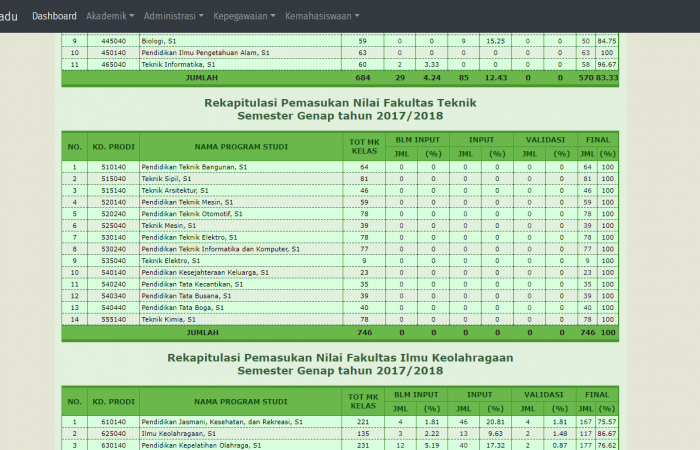Click the site brand logo text in navbar
Viewport: 700px width, 450px height.
8,16
